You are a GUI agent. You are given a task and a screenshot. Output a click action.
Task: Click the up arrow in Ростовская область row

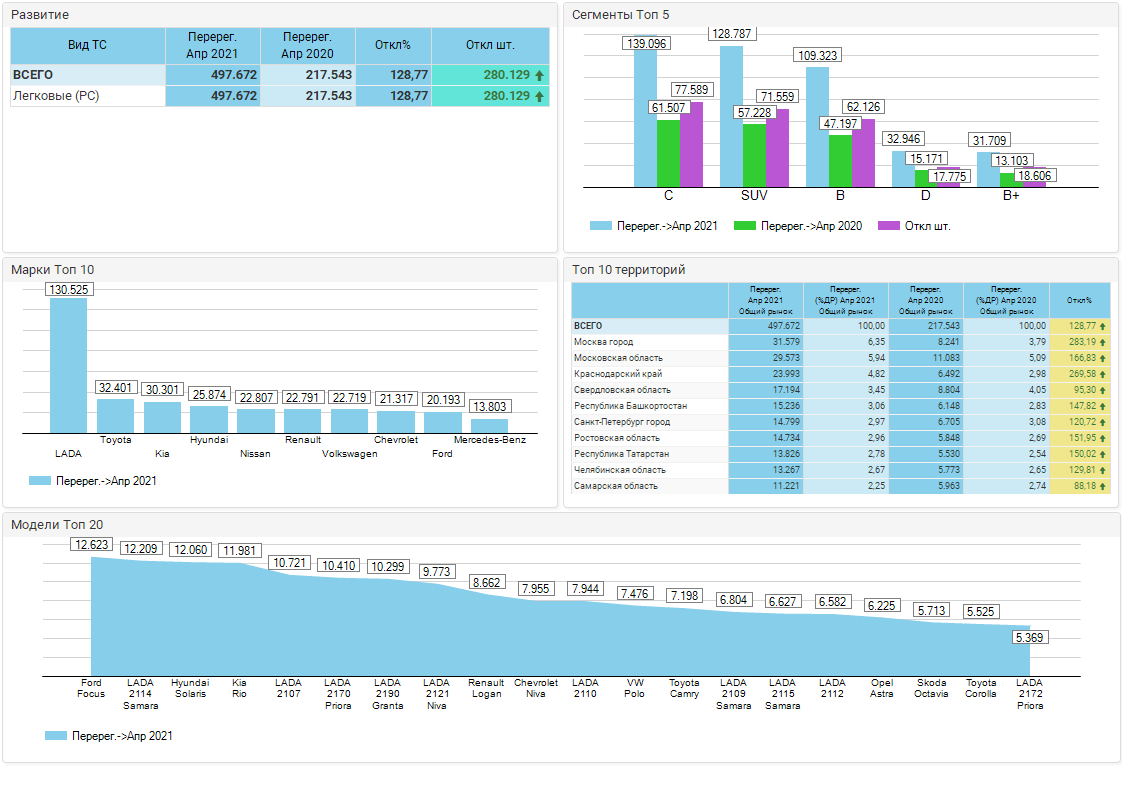1102,438
